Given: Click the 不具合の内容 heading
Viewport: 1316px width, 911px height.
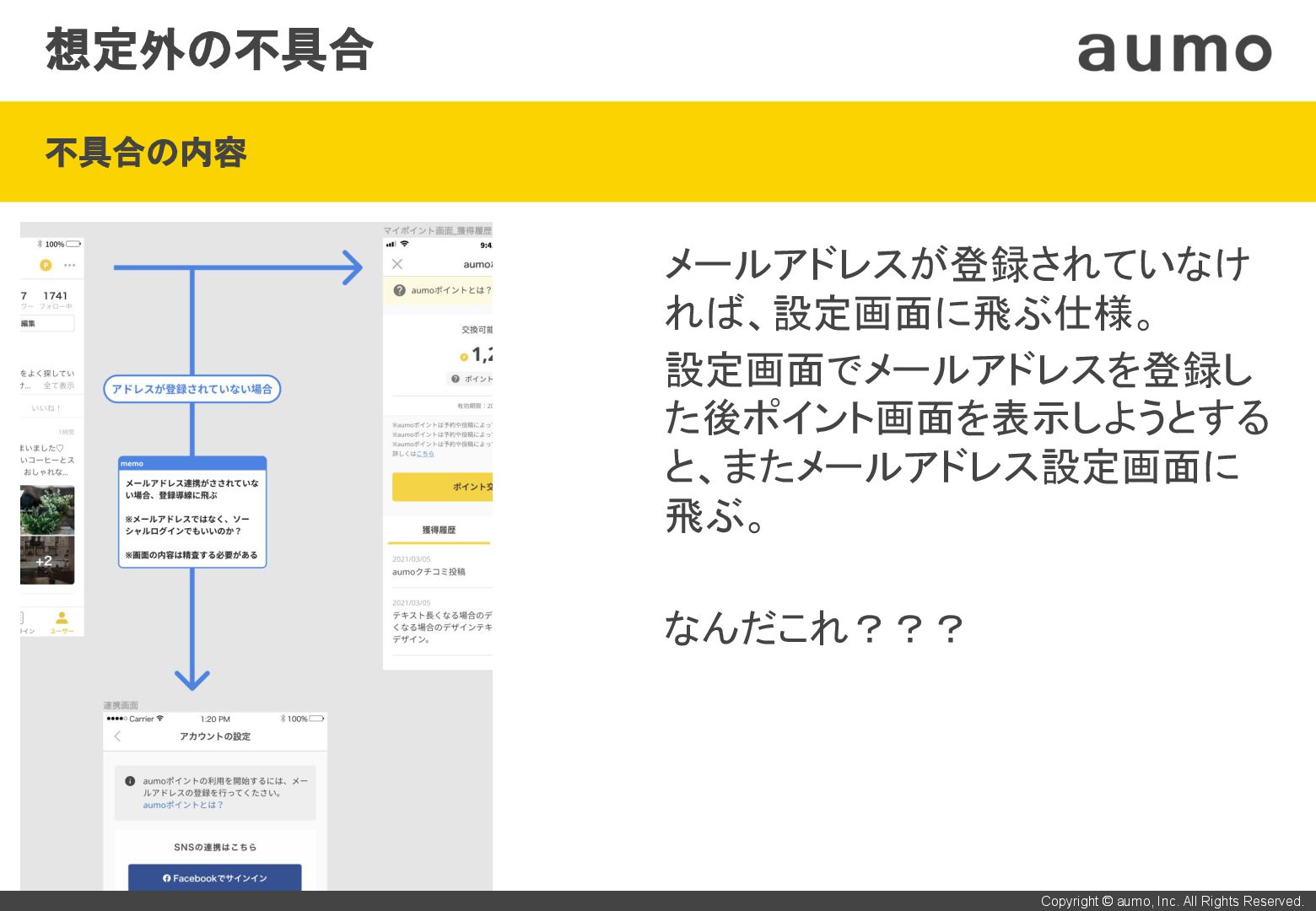Looking at the screenshot, I should point(146,153).
